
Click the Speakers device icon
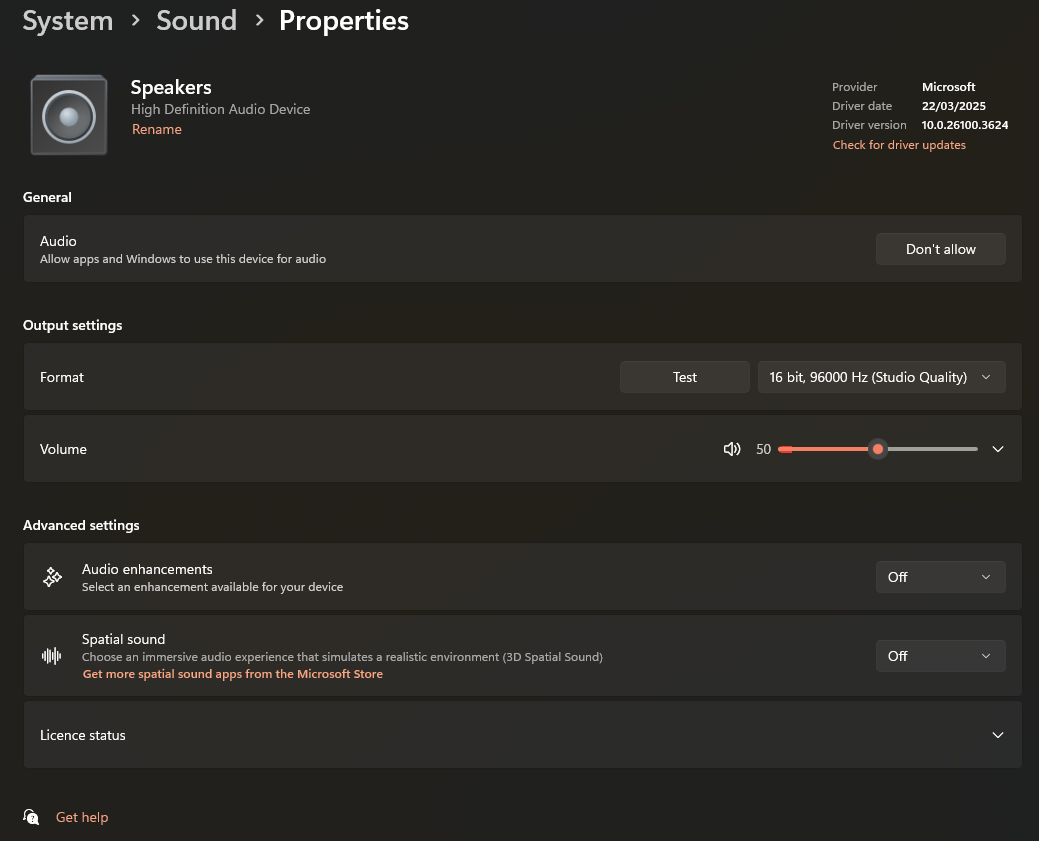point(69,115)
